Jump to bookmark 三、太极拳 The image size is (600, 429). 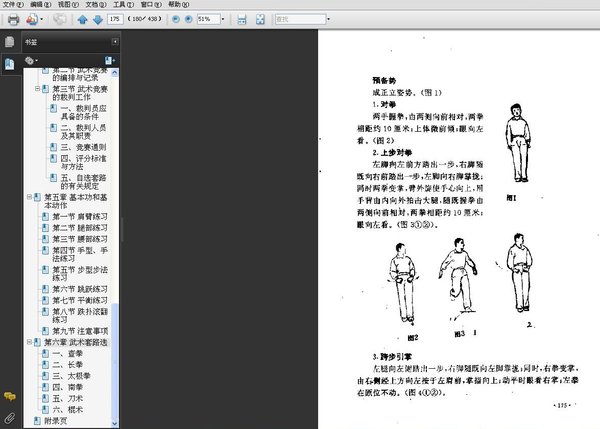[x=71, y=376]
